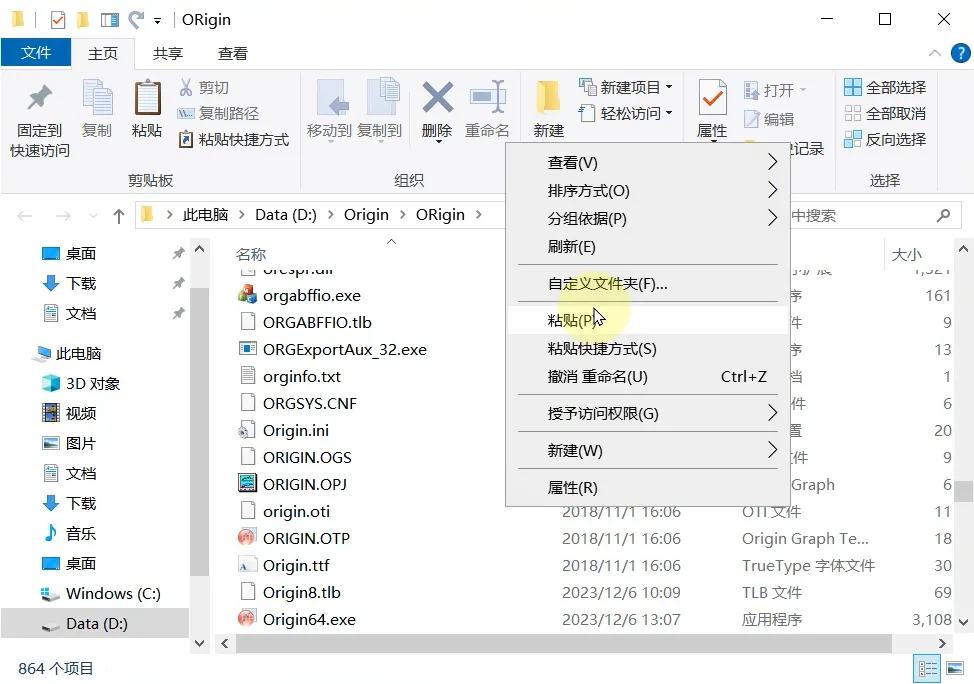The height and width of the screenshot is (684, 974).
Task: Open the File (文件) tab
Action: (36, 53)
